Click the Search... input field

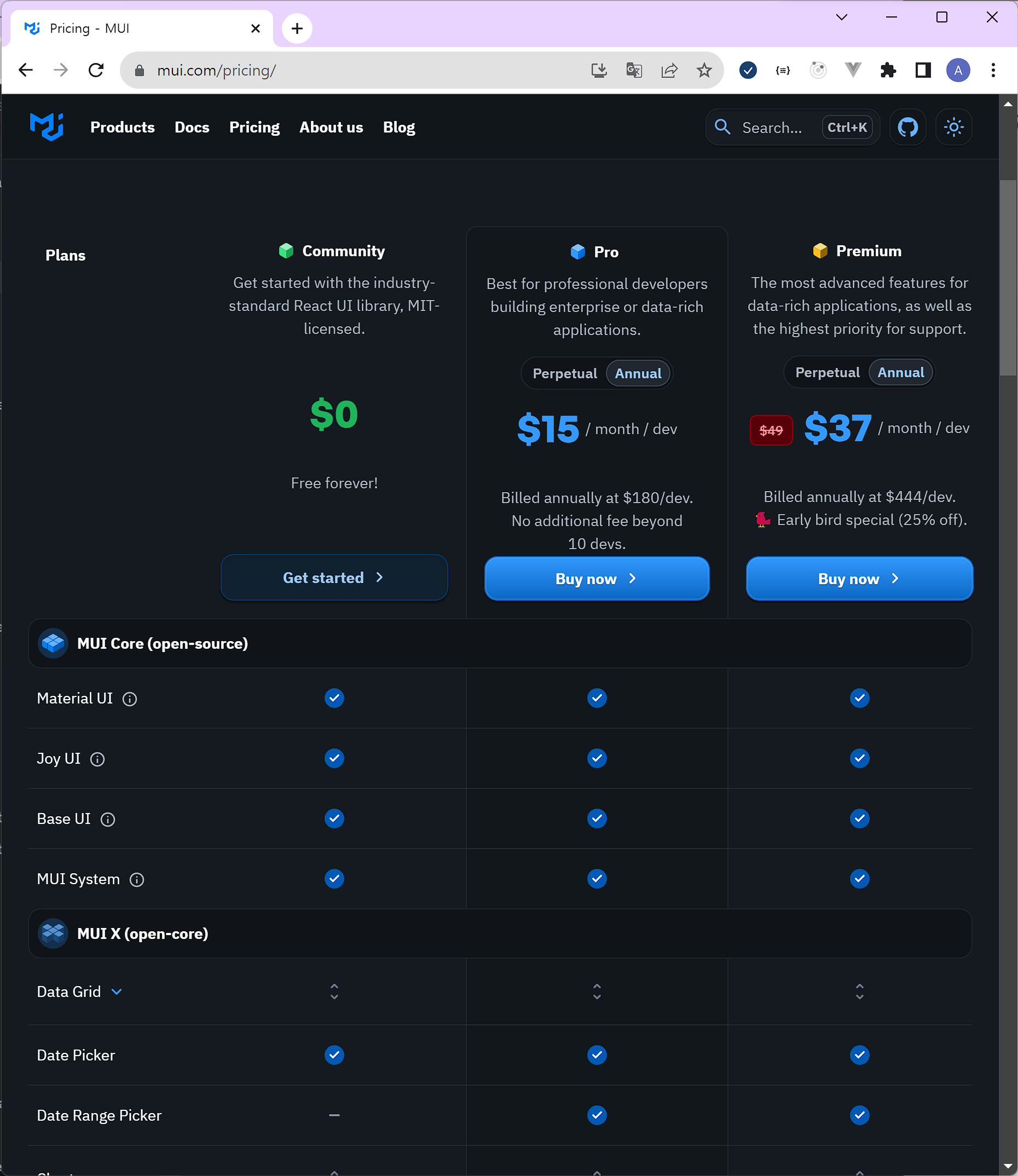(x=793, y=127)
